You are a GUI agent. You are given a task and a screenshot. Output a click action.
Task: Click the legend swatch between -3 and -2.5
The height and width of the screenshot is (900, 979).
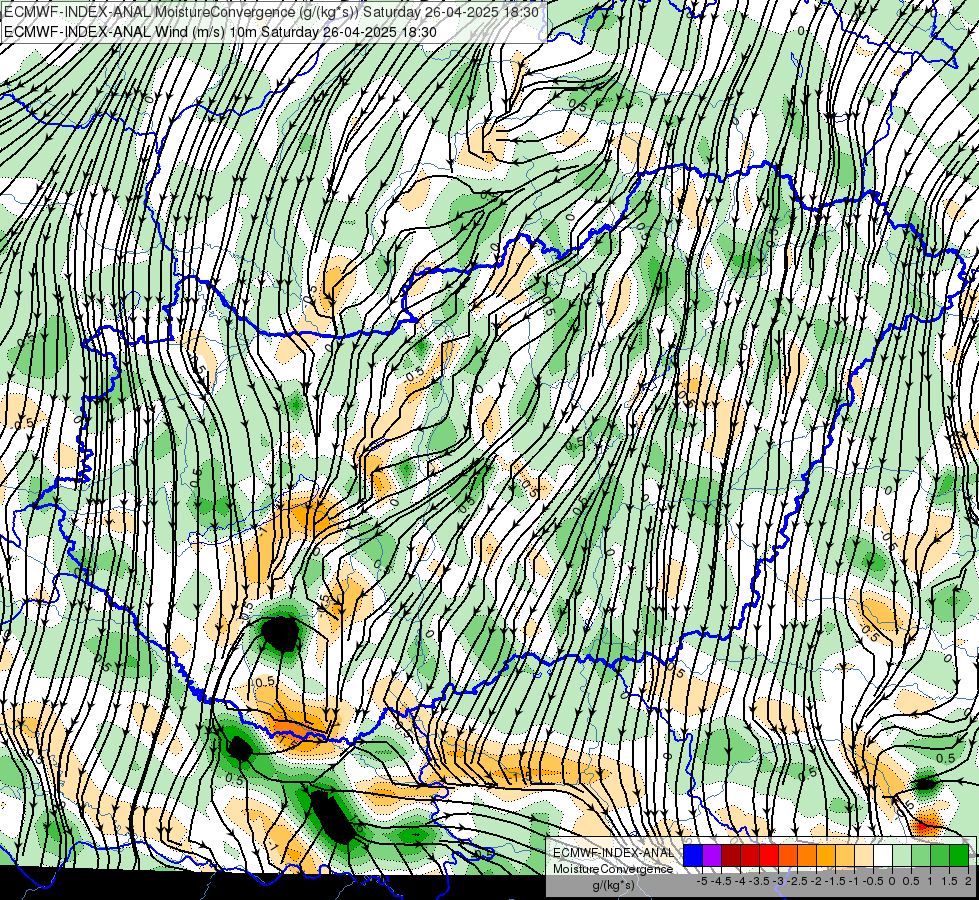pyautogui.click(x=788, y=855)
